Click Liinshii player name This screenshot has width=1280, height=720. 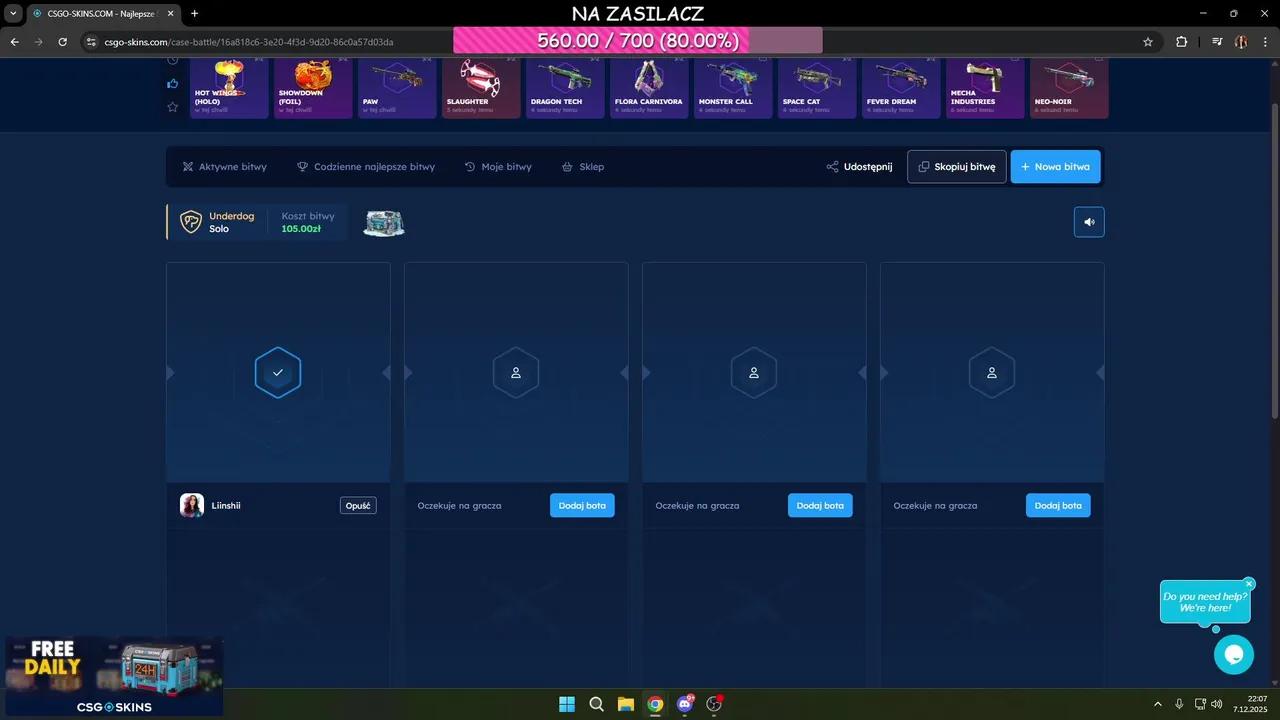coord(226,506)
